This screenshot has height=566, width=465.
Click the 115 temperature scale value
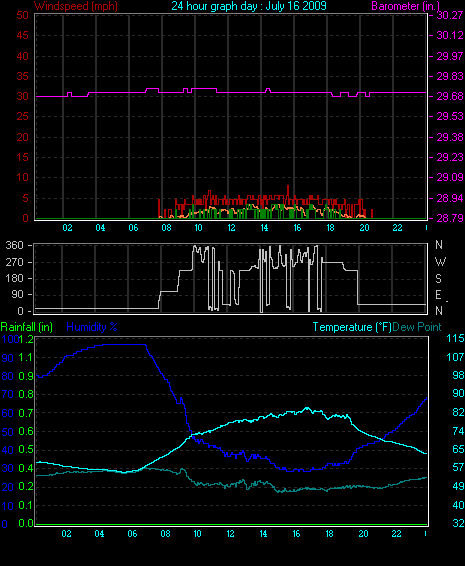click(455, 339)
